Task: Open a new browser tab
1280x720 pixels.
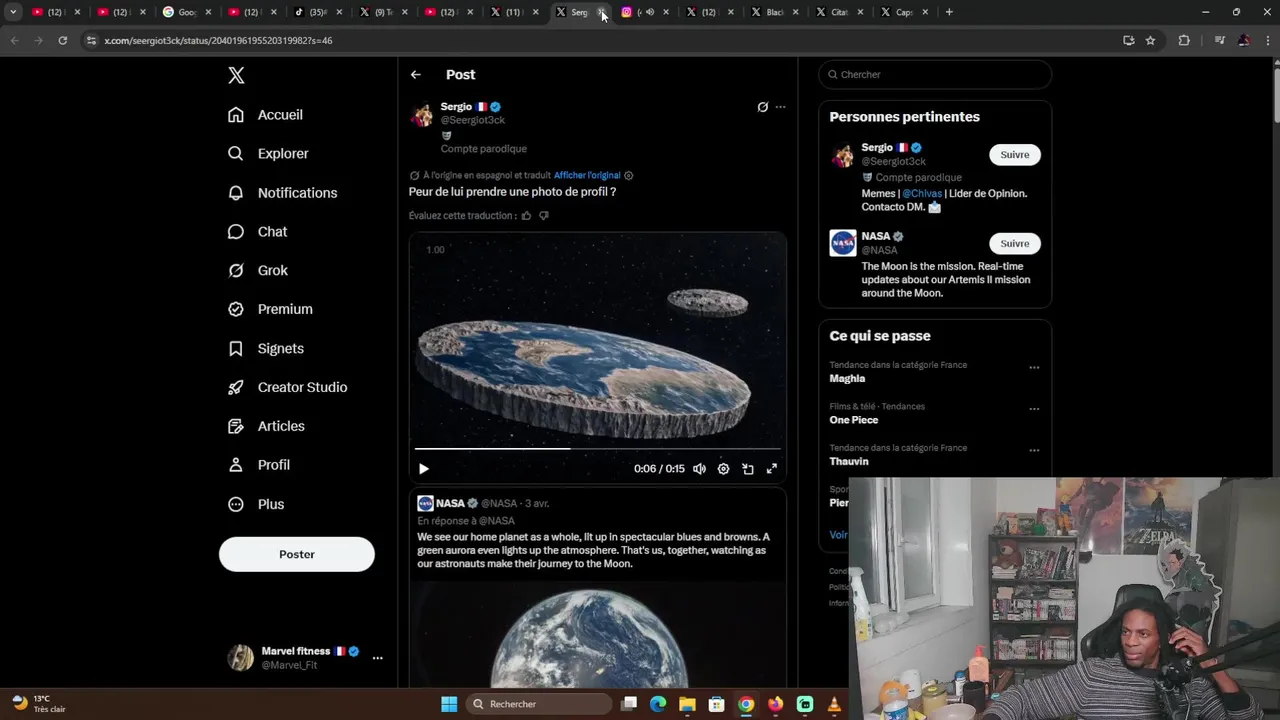Action: coord(949,12)
